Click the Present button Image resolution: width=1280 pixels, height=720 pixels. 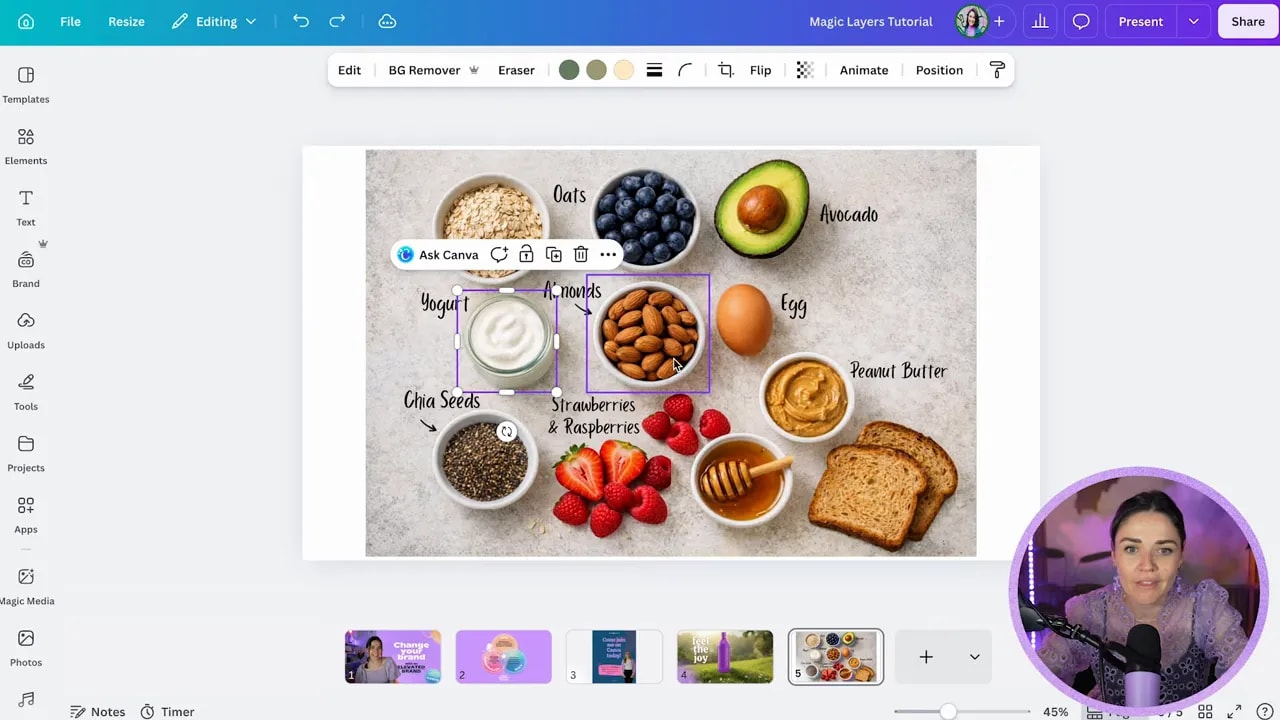(1140, 21)
